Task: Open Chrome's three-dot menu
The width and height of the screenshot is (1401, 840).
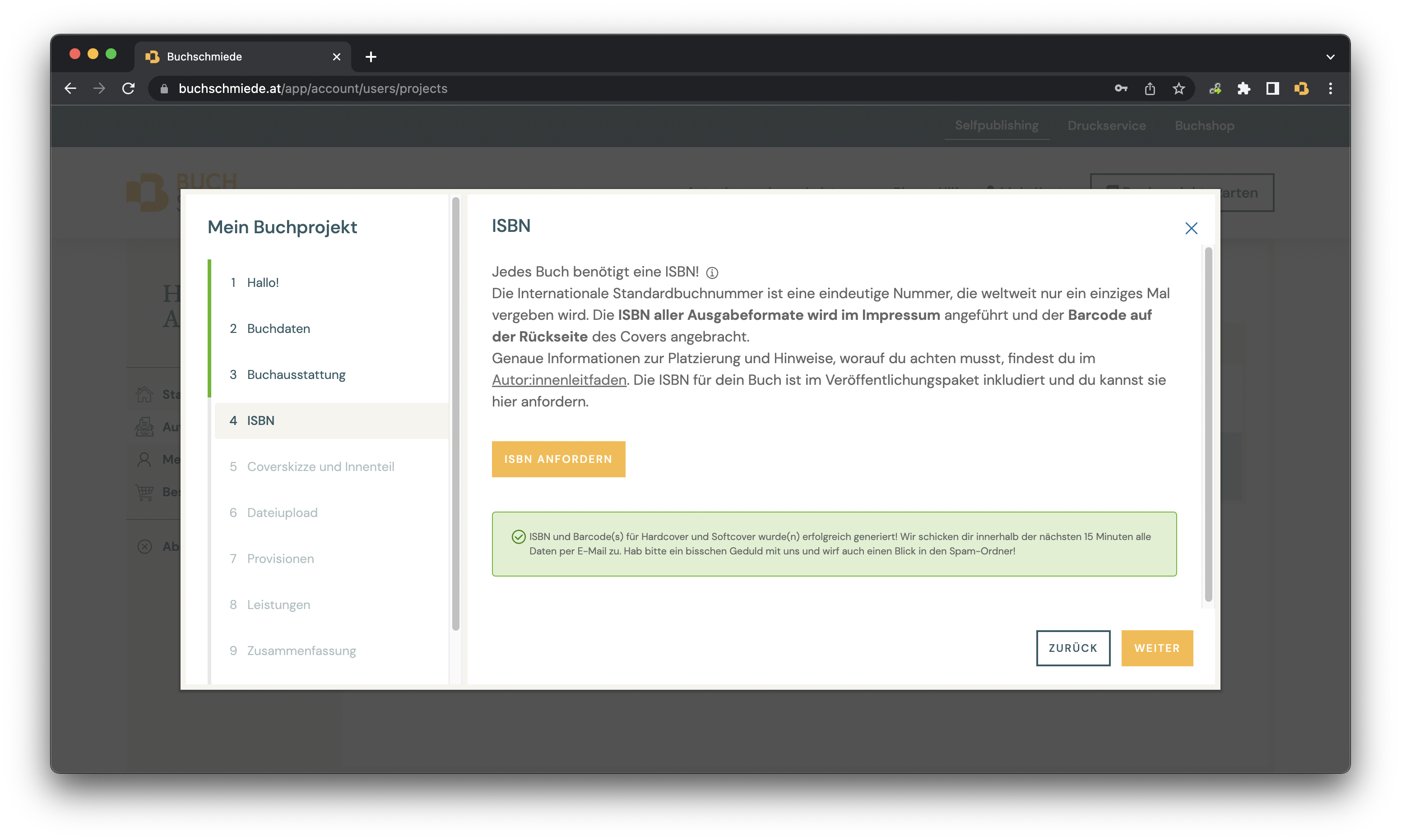Action: pyautogui.click(x=1330, y=88)
